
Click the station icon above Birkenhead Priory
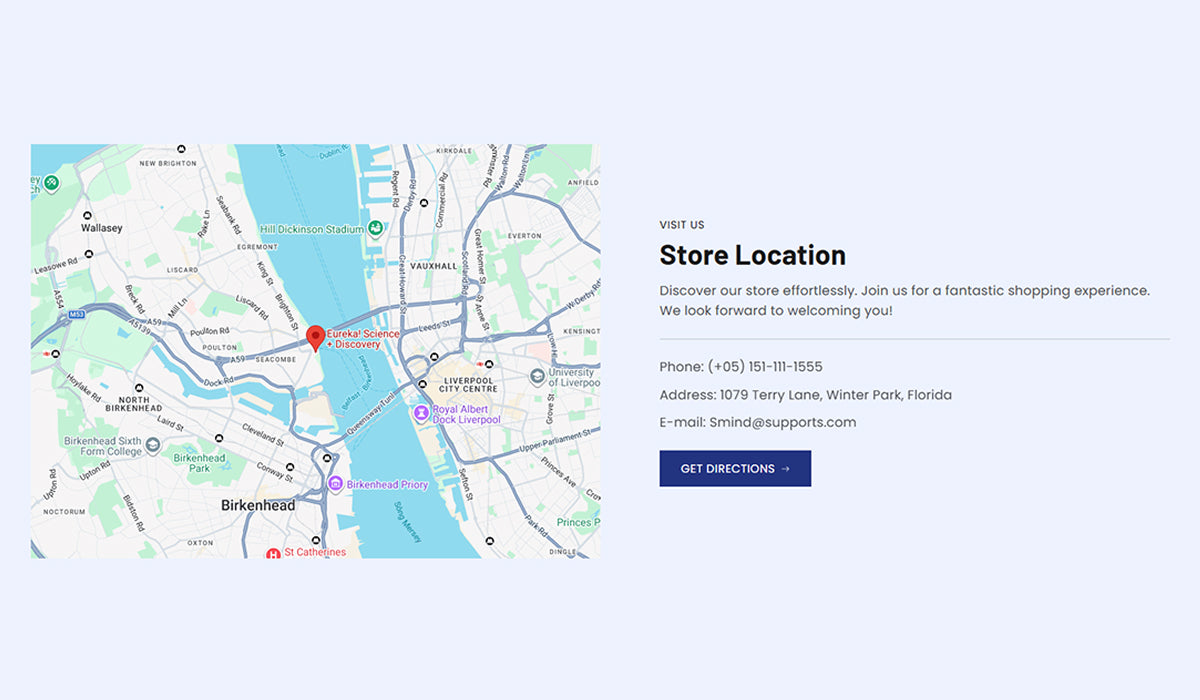(x=325, y=458)
